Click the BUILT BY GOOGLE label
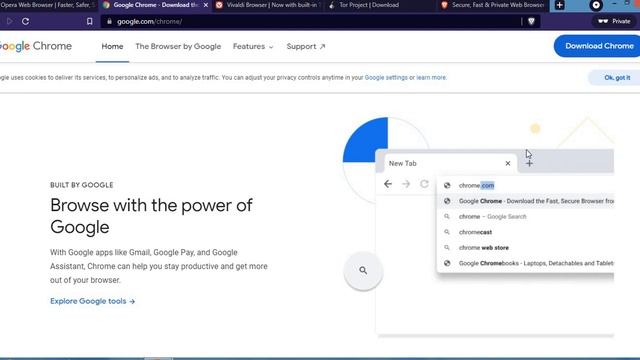This screenshot has height=360, width=640. [82, 185]
